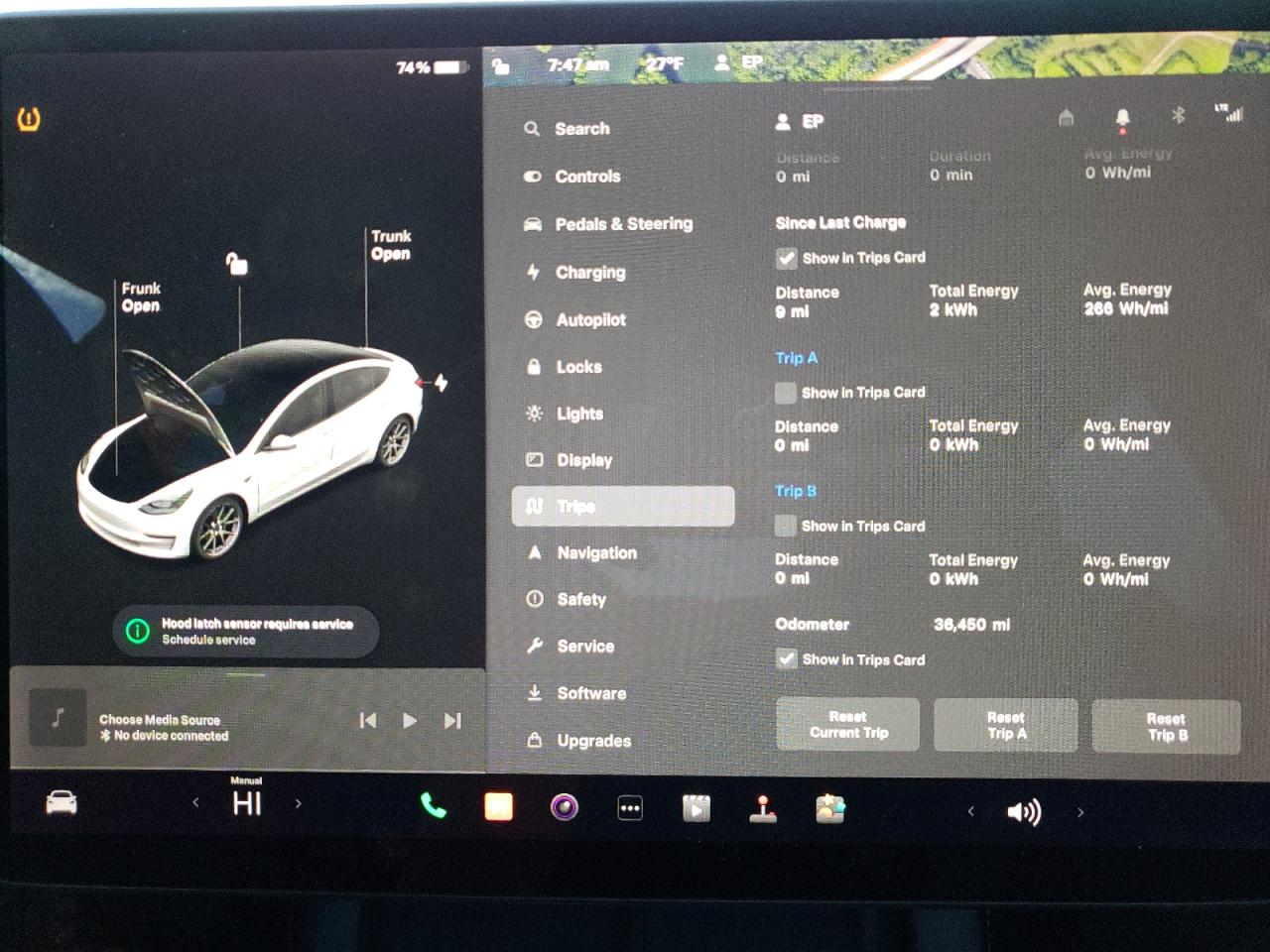Open the orange app in the bottom bar
Image resolution: width=1270 pixels, height=952 pixels.
point(498,807)
